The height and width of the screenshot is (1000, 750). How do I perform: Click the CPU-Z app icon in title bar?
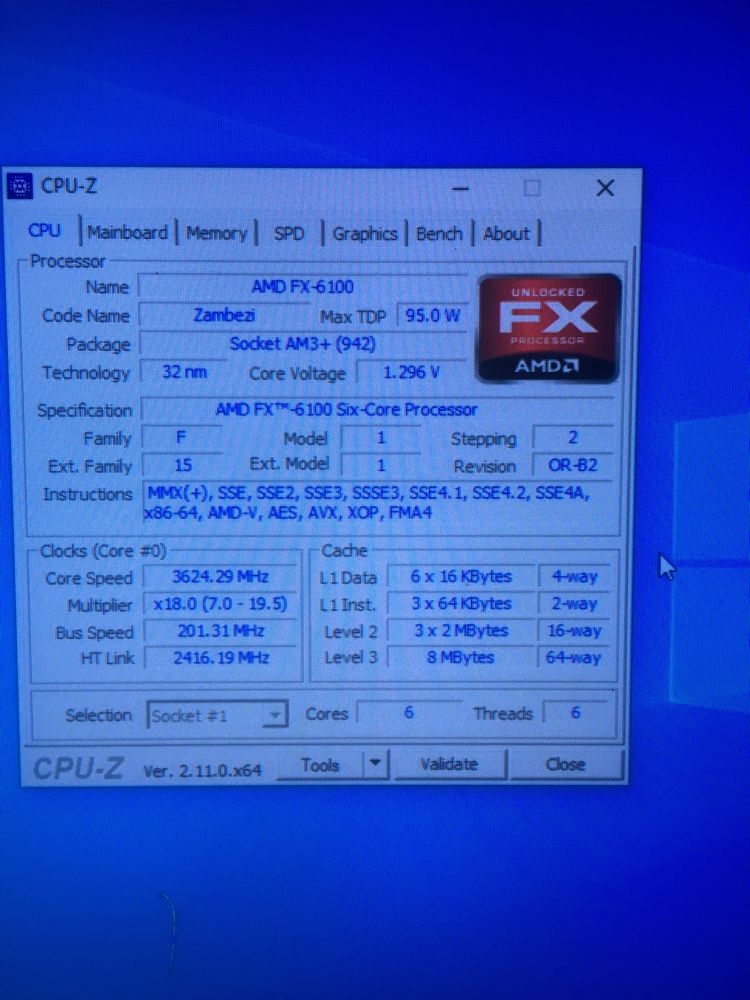point(19,186)
